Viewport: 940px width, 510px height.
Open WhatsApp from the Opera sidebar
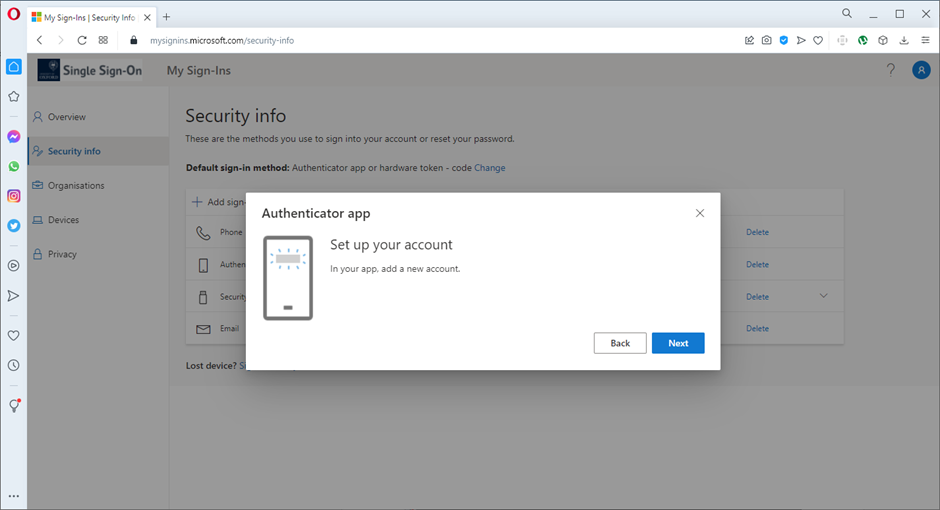pyautogui.click(x=14, y=167)
